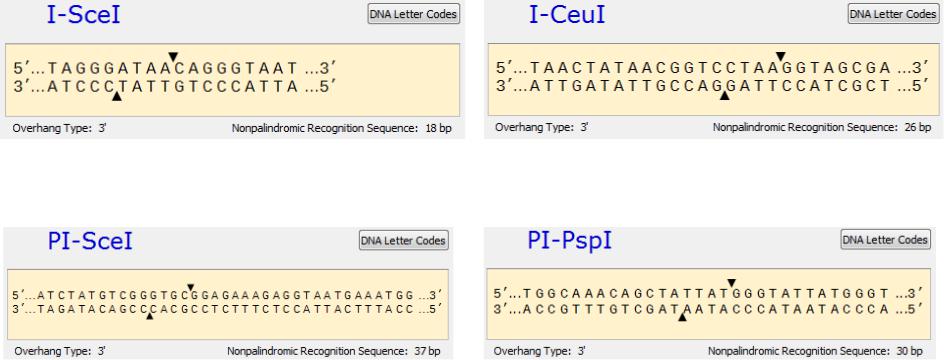Screen dimensions: 944x360
Task: Click PI-SceI top strand cut arrow
Action: tap(191, 287)
